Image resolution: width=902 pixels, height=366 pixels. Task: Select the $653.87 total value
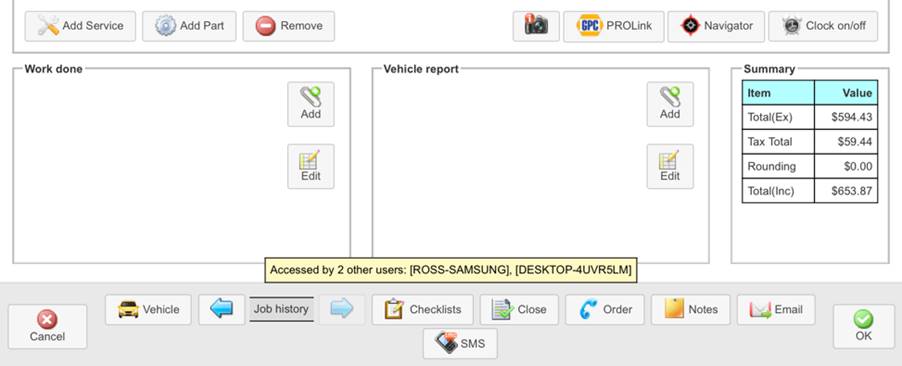[846, 190]
